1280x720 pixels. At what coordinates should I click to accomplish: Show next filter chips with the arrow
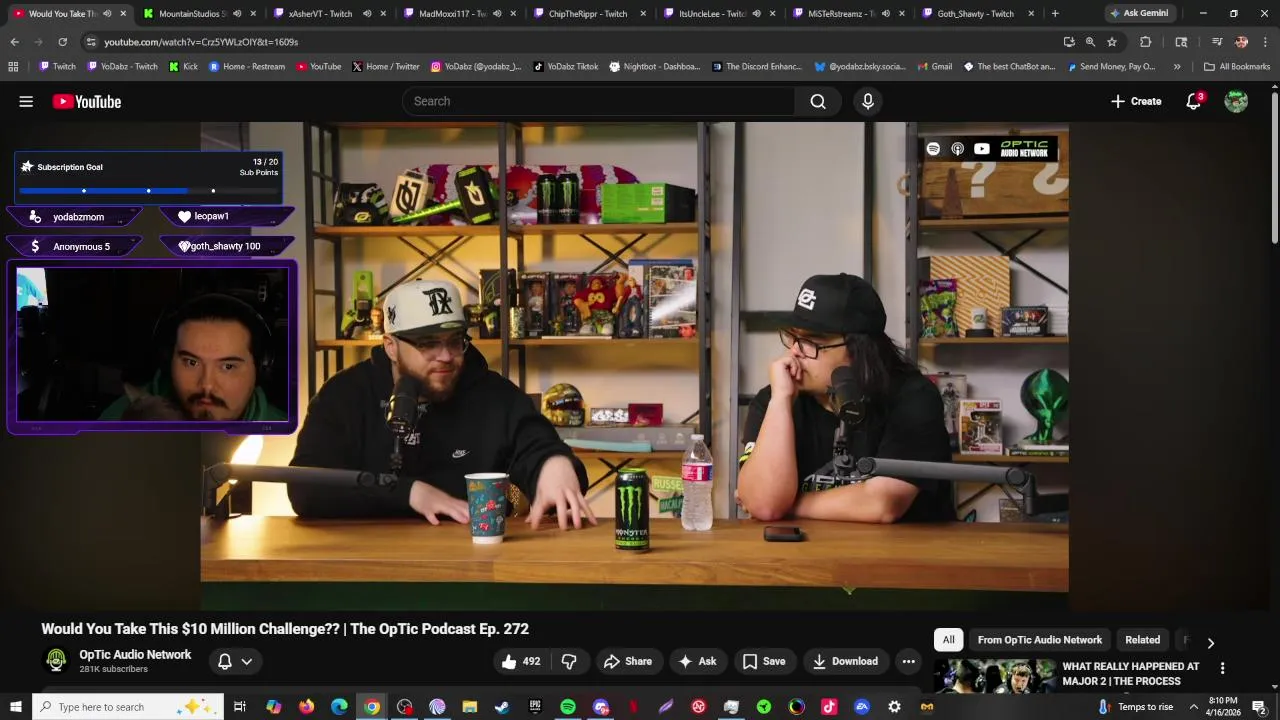[1210, 643]
